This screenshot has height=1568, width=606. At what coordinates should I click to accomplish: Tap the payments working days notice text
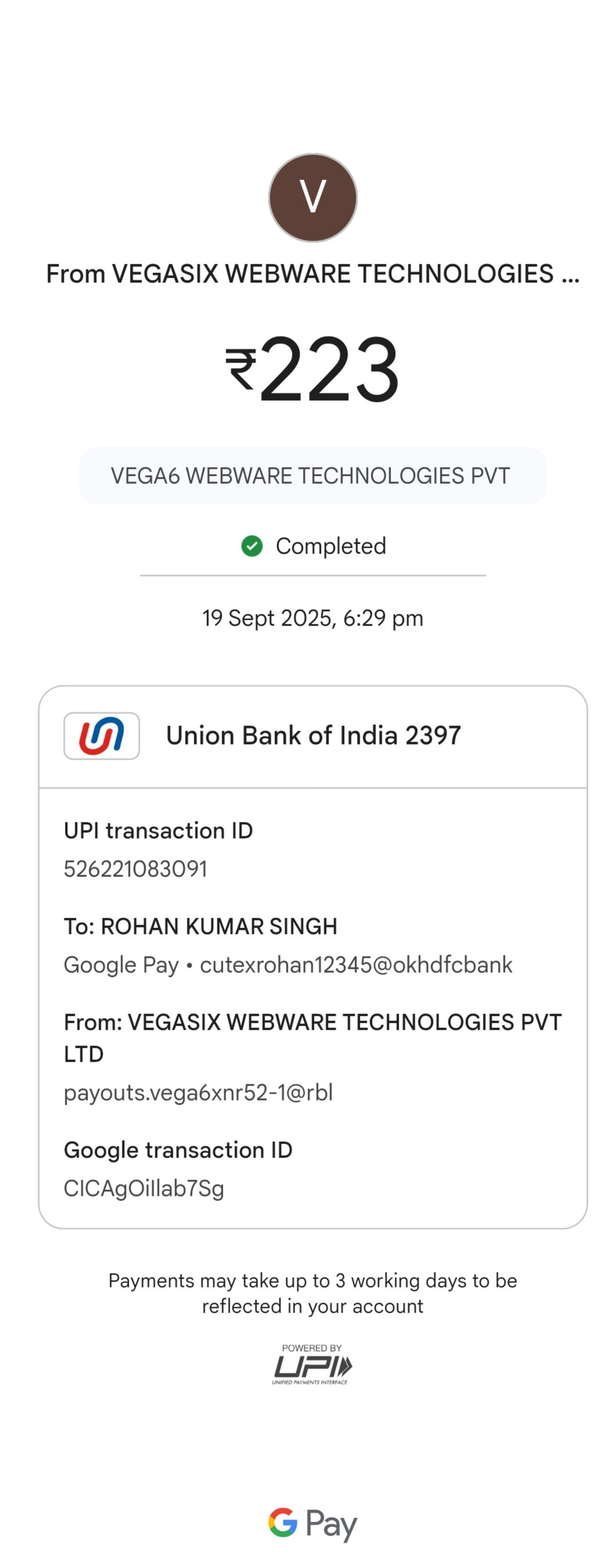click(x=312, y=1293)
